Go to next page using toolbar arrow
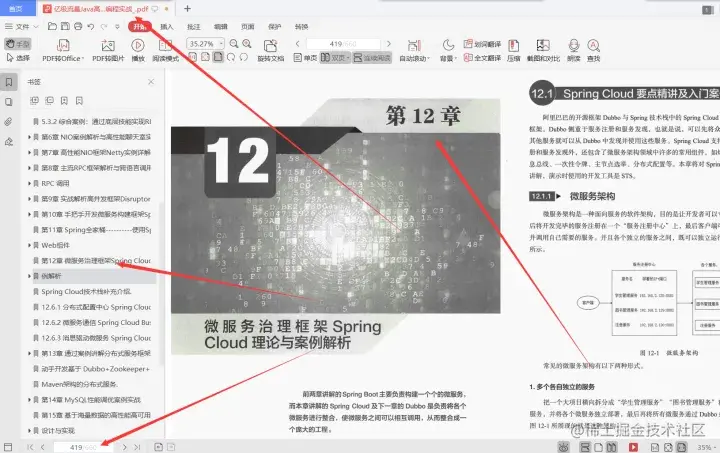 pyautogui.click(x=389, y=44)
